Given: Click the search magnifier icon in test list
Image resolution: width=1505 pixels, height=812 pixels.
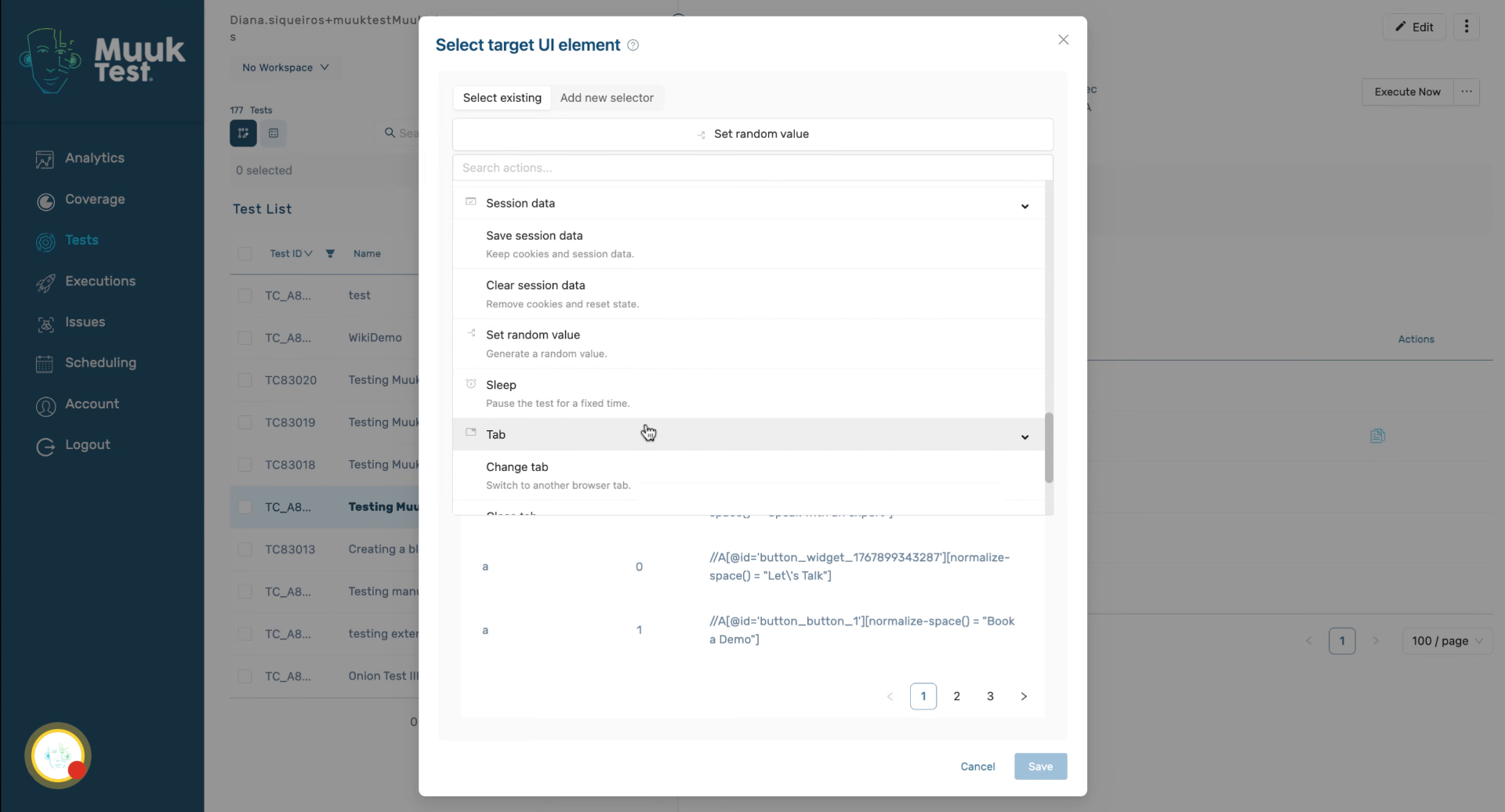Looking at the screenshot, I should click(390, 133).
